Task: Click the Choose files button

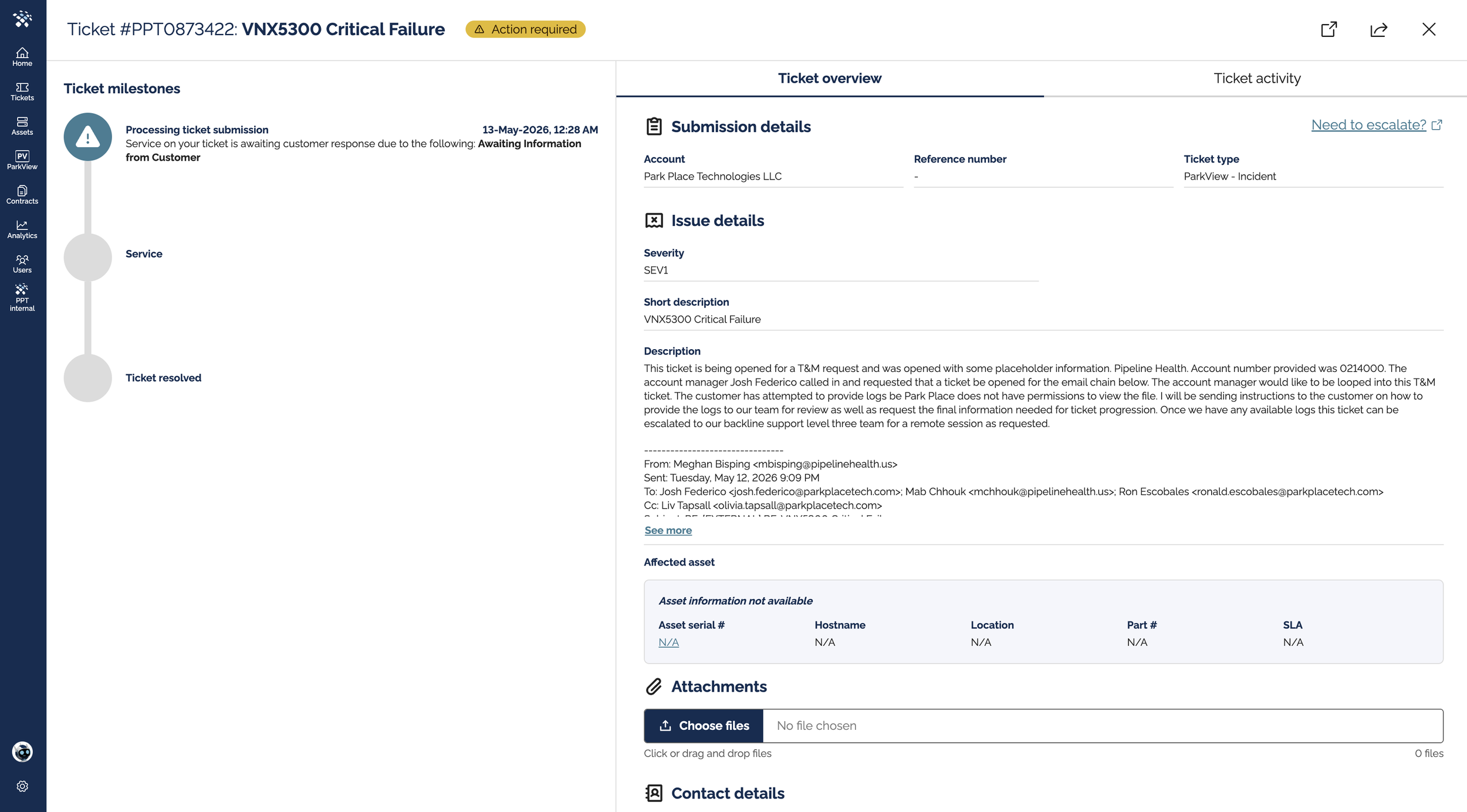Action: coord(704,726)
